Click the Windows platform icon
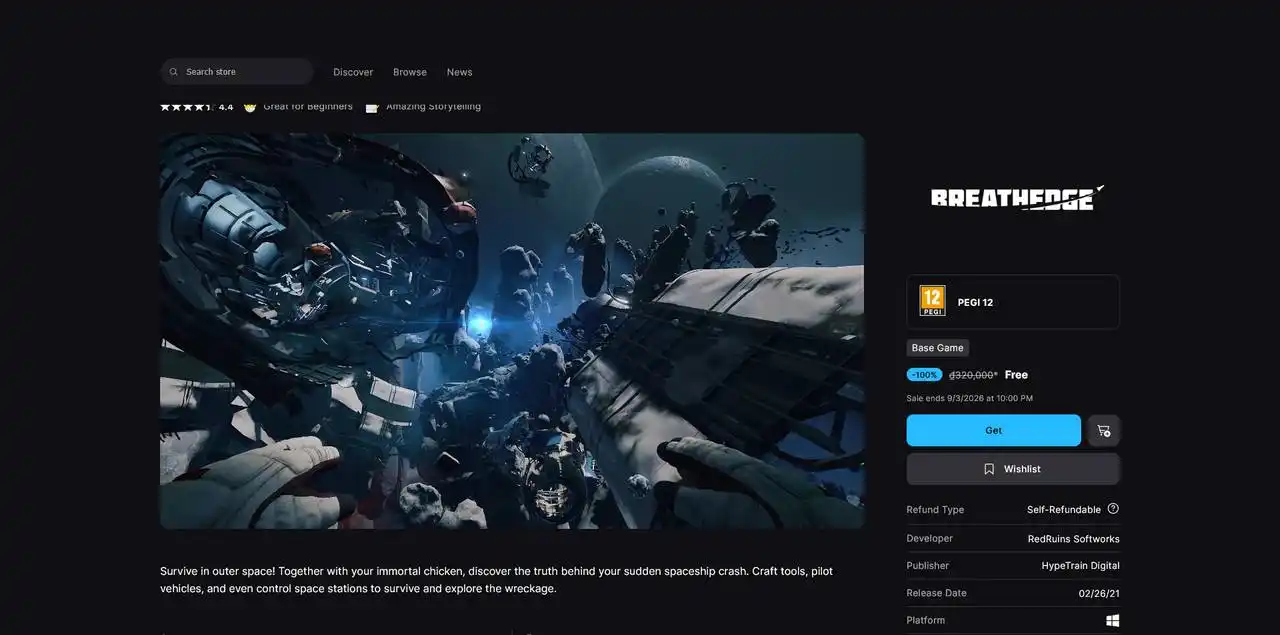The height and width of the screenshot is (635, 1280). click(x=1113, y=620)
